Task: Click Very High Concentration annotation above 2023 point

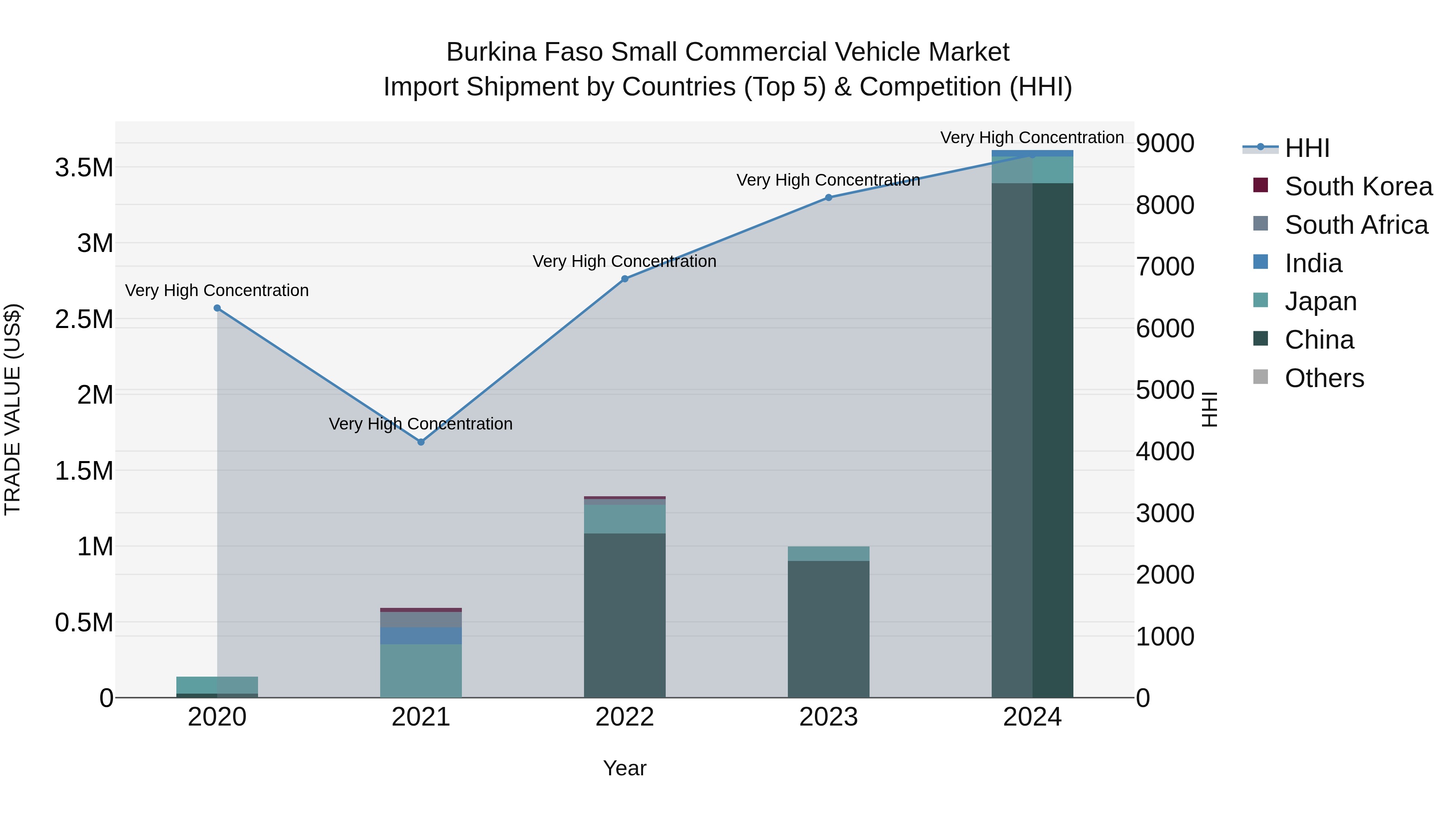Action: (829, 180)
